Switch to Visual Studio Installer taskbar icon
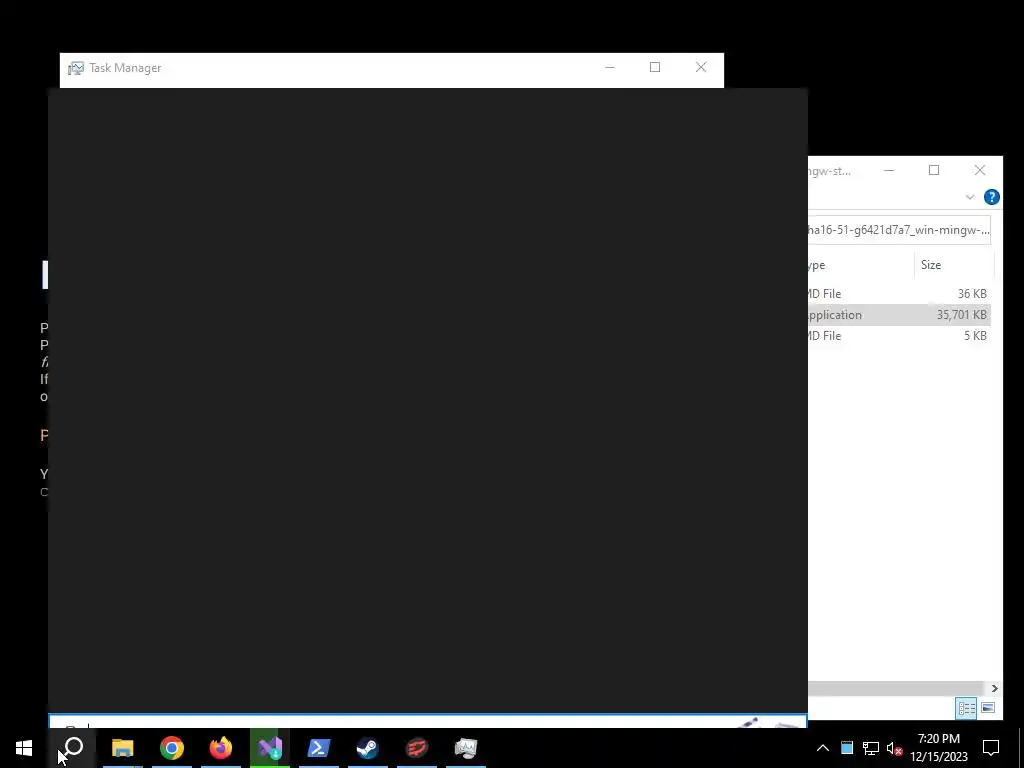 pos(270,748)
